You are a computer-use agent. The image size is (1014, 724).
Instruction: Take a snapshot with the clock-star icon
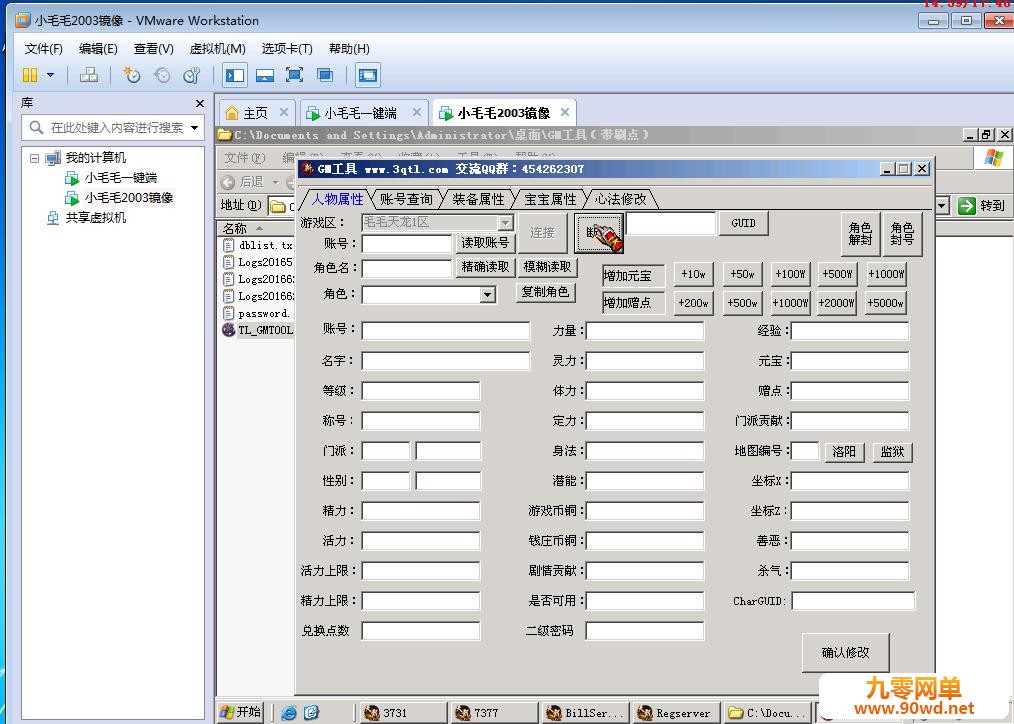click(x=131, y=75)
